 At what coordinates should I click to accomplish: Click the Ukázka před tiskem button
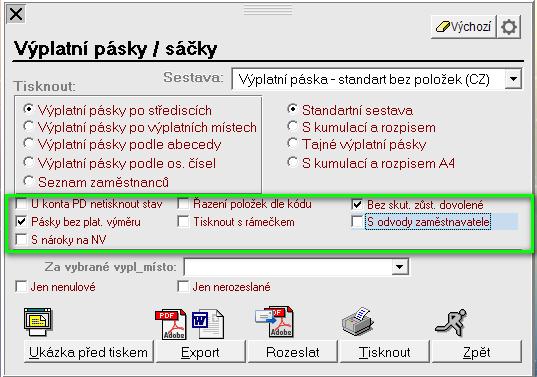(89, 352)
